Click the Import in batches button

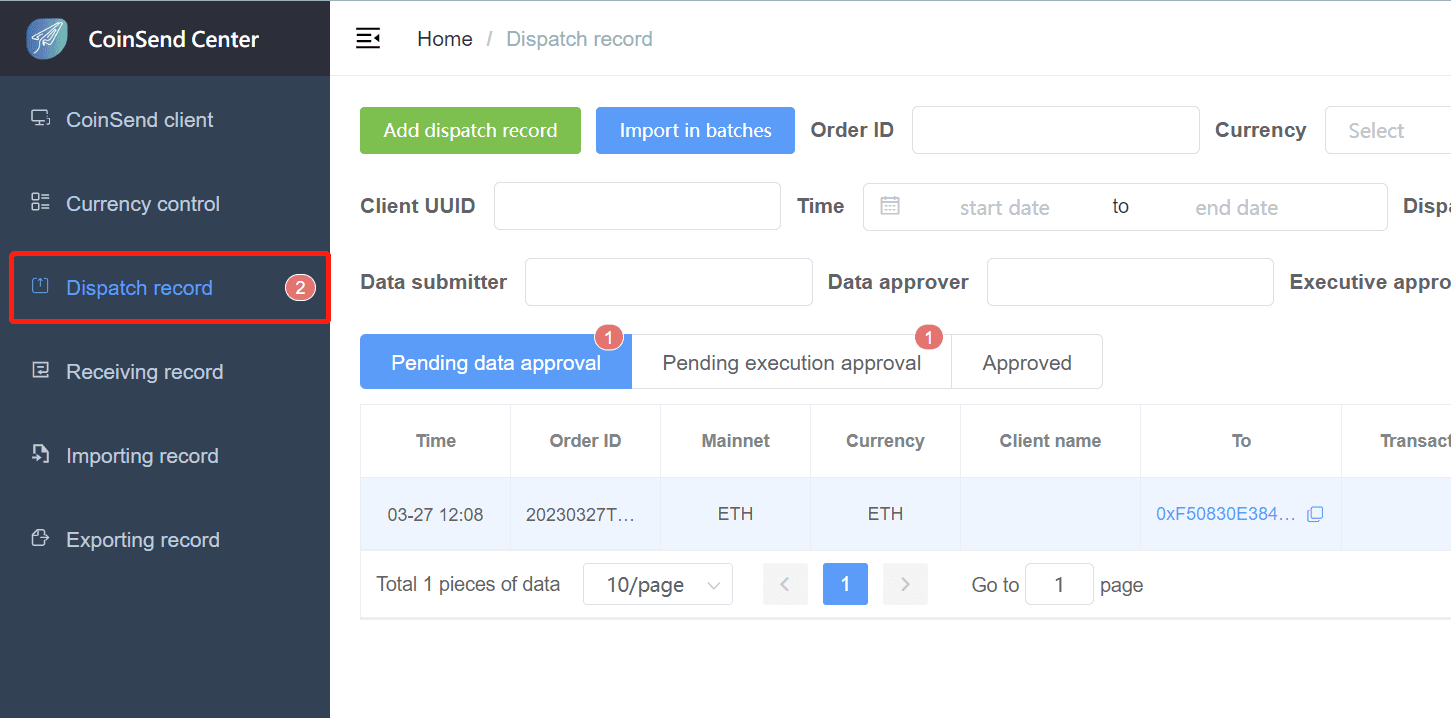(695, 130)
